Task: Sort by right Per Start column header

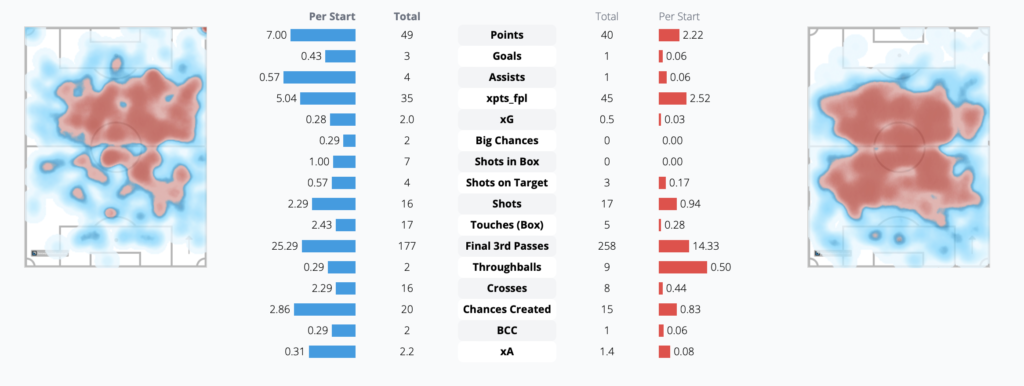Action: (679, 16)
